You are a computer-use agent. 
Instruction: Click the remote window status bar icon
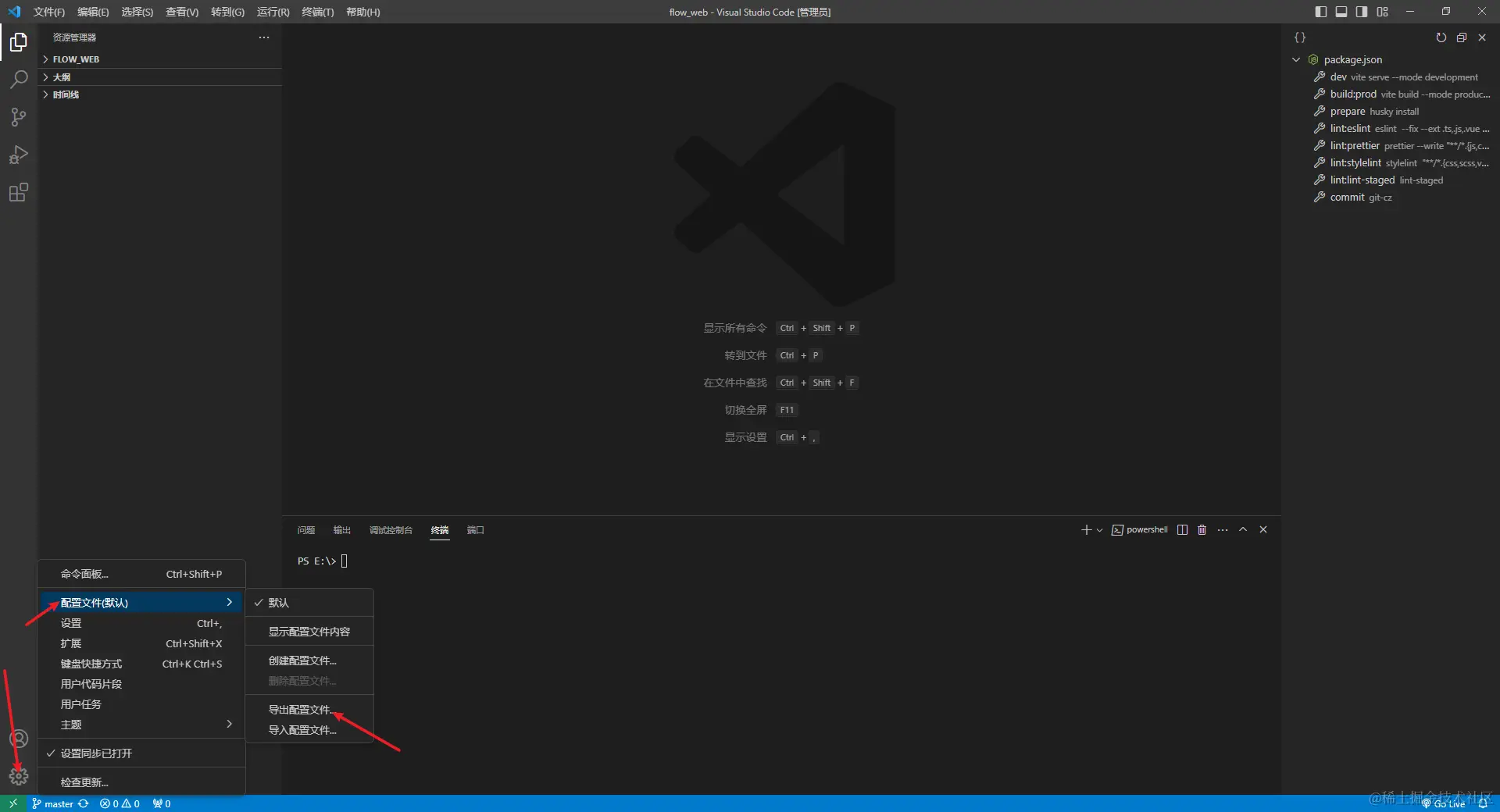tap(13, 803)
